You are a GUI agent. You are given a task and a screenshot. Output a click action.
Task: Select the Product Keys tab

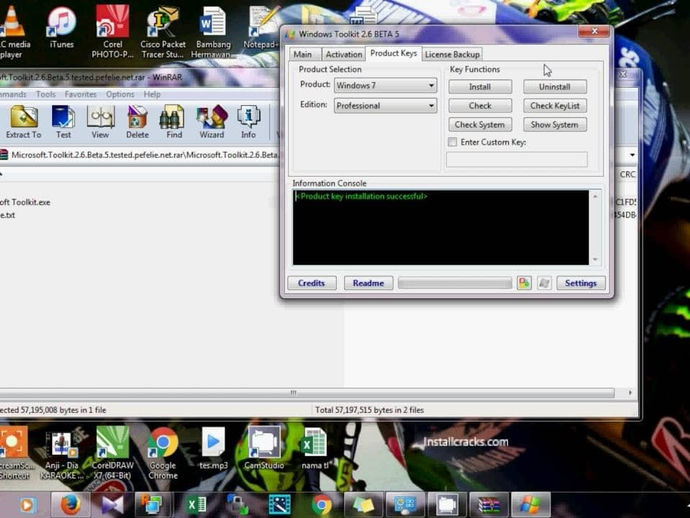pos(393,53)
